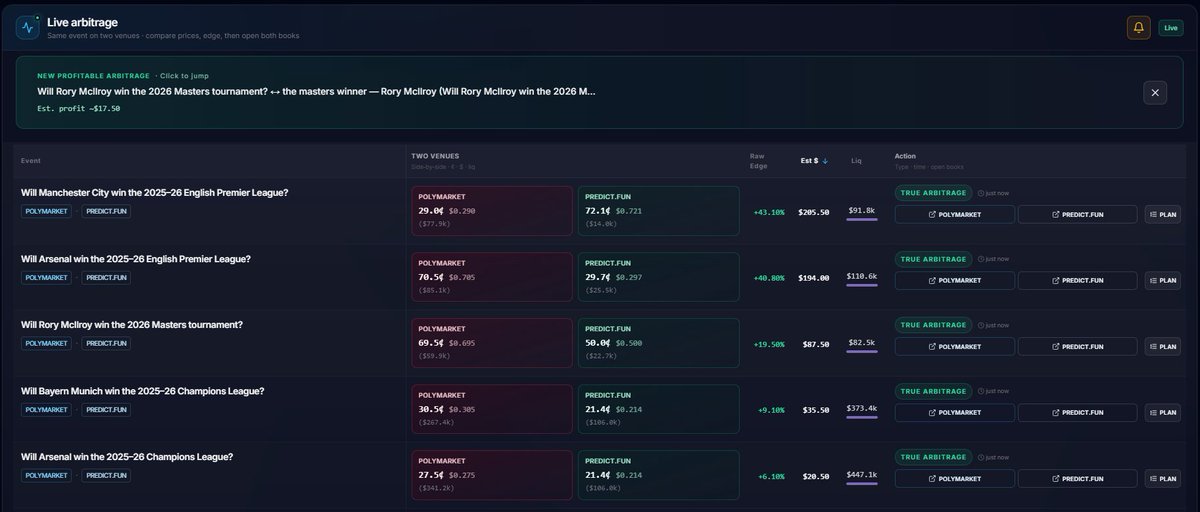Open the Arsenal Premier League event title

pyautogui.click(x=135, y=258)
